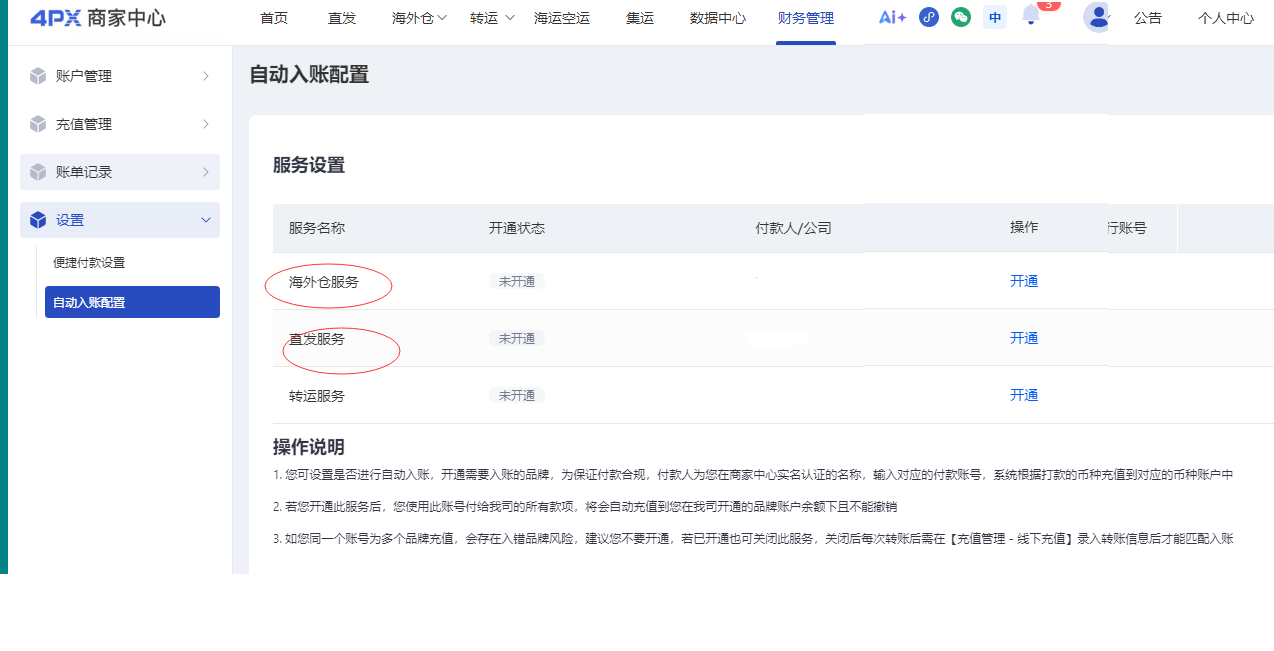Image resolution: width=1274 pixels, height=651 pixels.
Task: Click the blue cube icon beside 设置
Action: pyautogui.click(x=38, y=220)
